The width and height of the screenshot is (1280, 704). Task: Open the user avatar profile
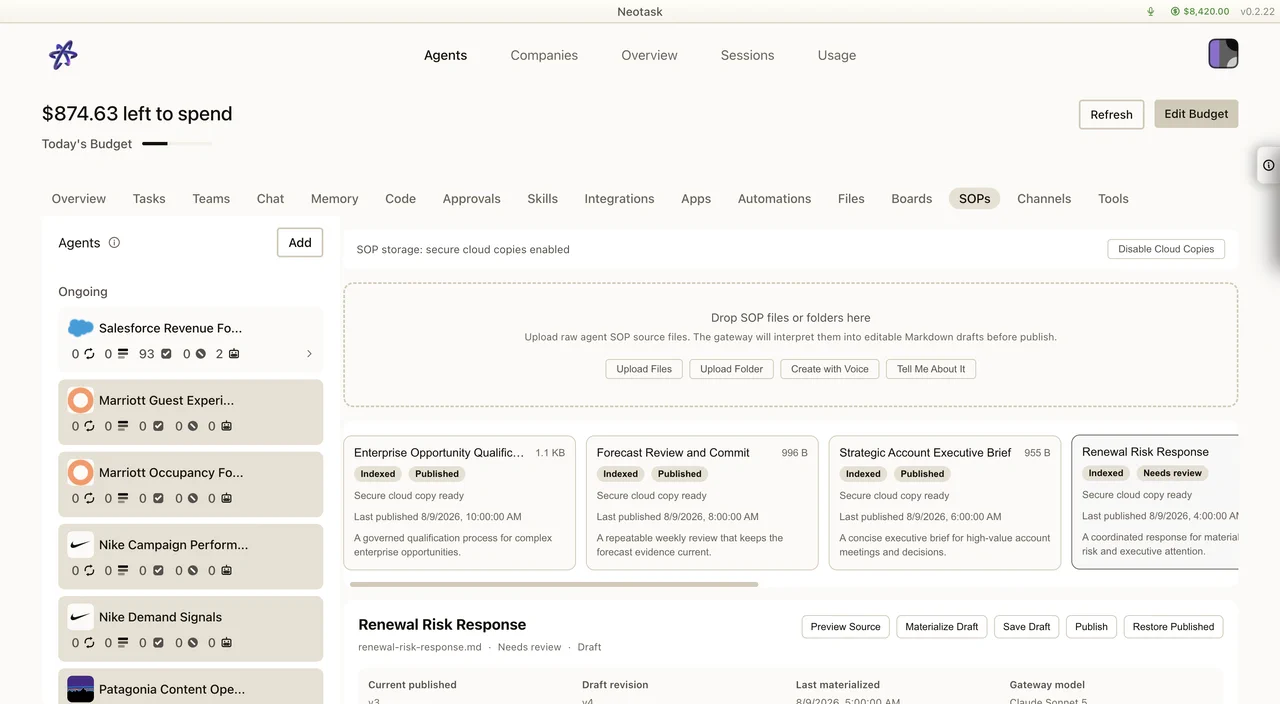coord(1223,53)
